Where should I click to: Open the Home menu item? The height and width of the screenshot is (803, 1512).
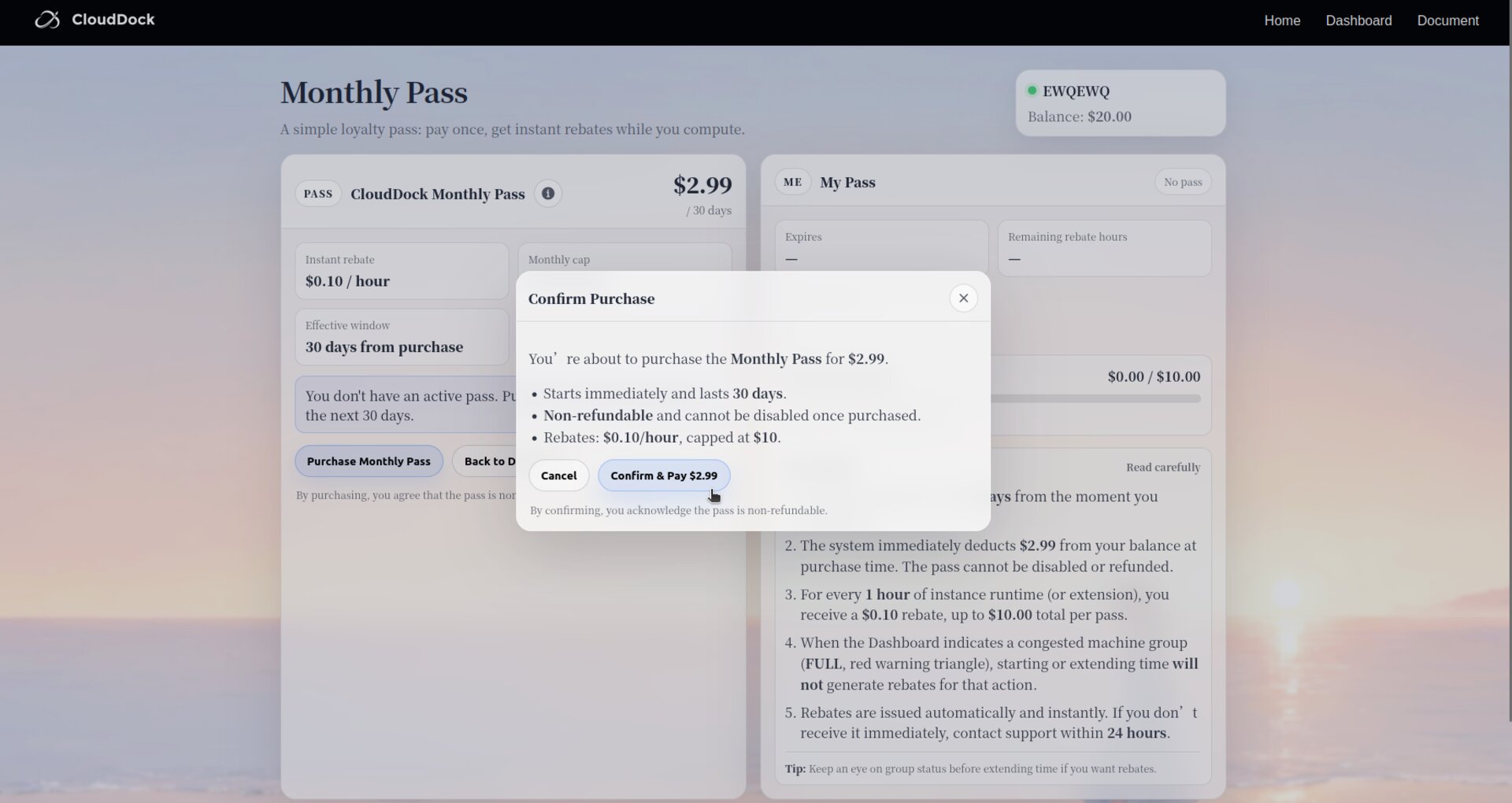1282,20
